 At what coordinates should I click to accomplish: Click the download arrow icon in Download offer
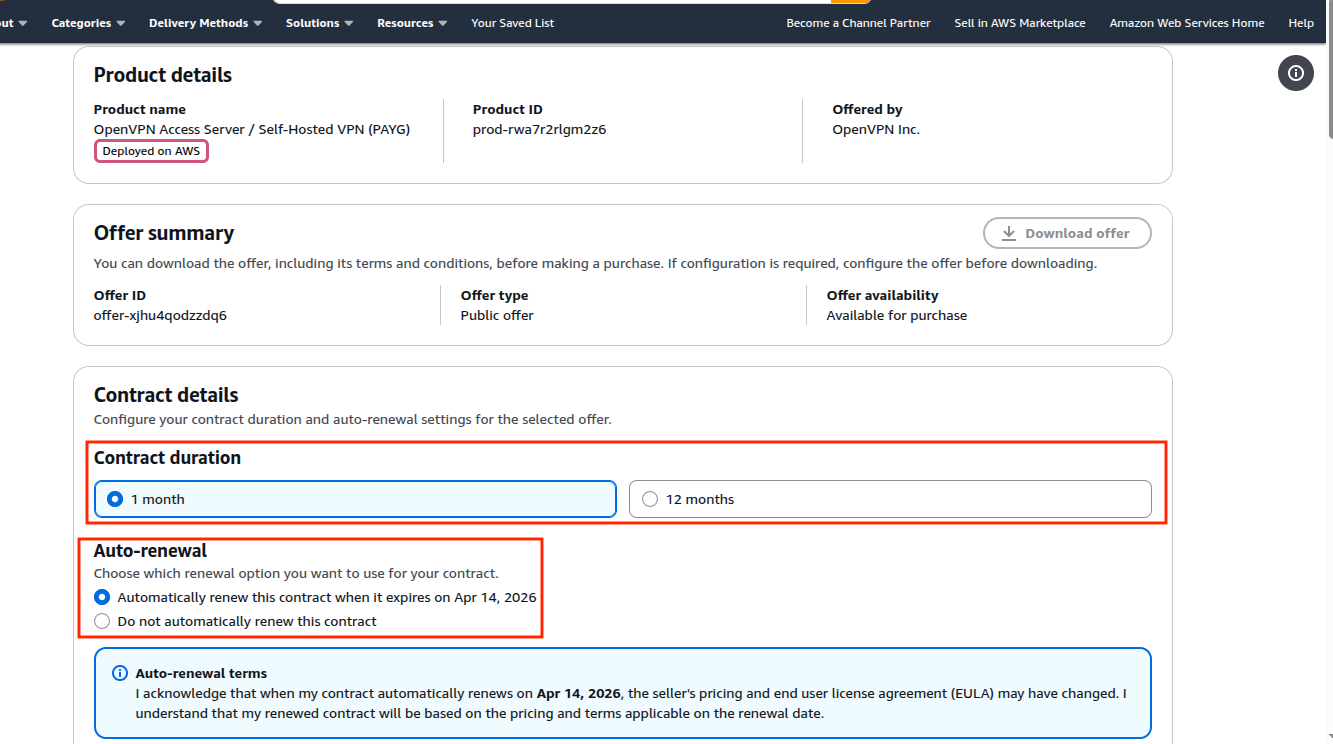(x=1009, y=233)
